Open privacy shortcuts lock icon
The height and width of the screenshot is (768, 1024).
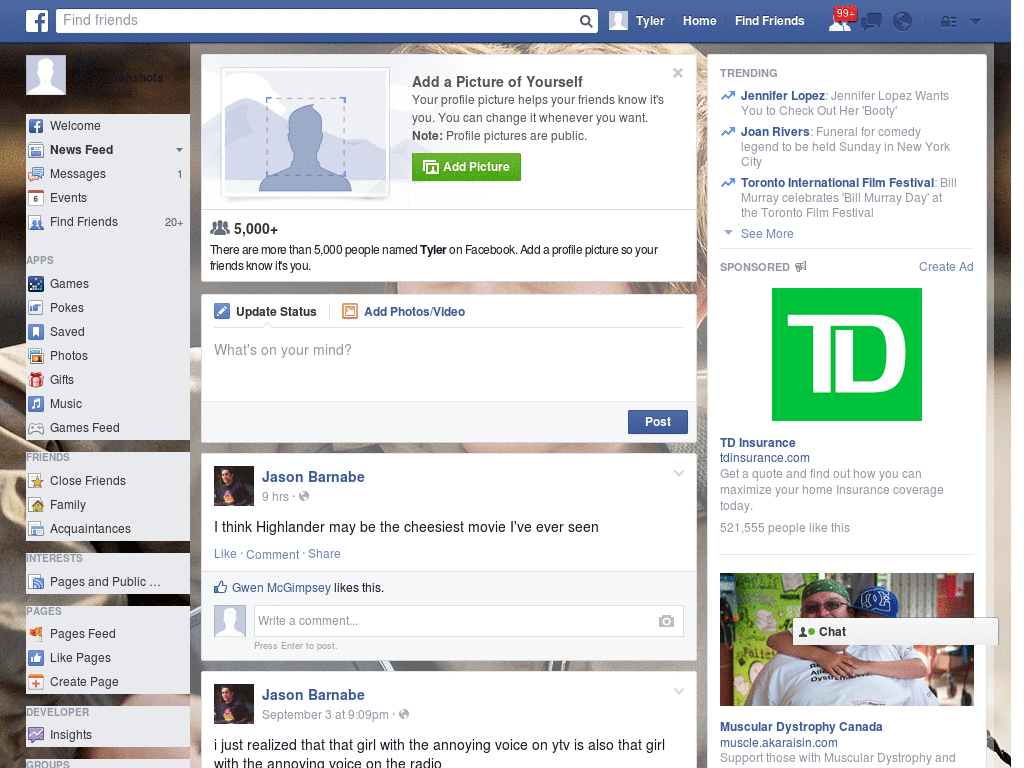(x=948, y=22)
